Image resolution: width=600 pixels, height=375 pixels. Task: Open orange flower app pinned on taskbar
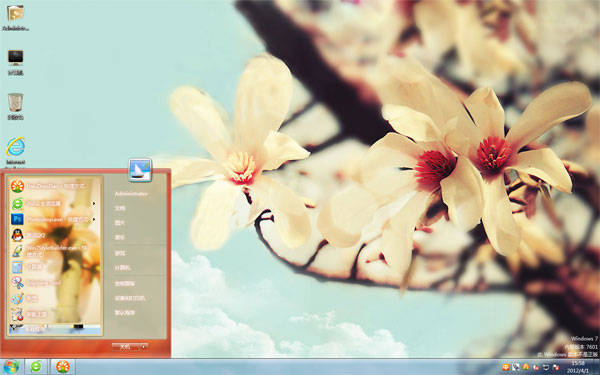point(63,367)
